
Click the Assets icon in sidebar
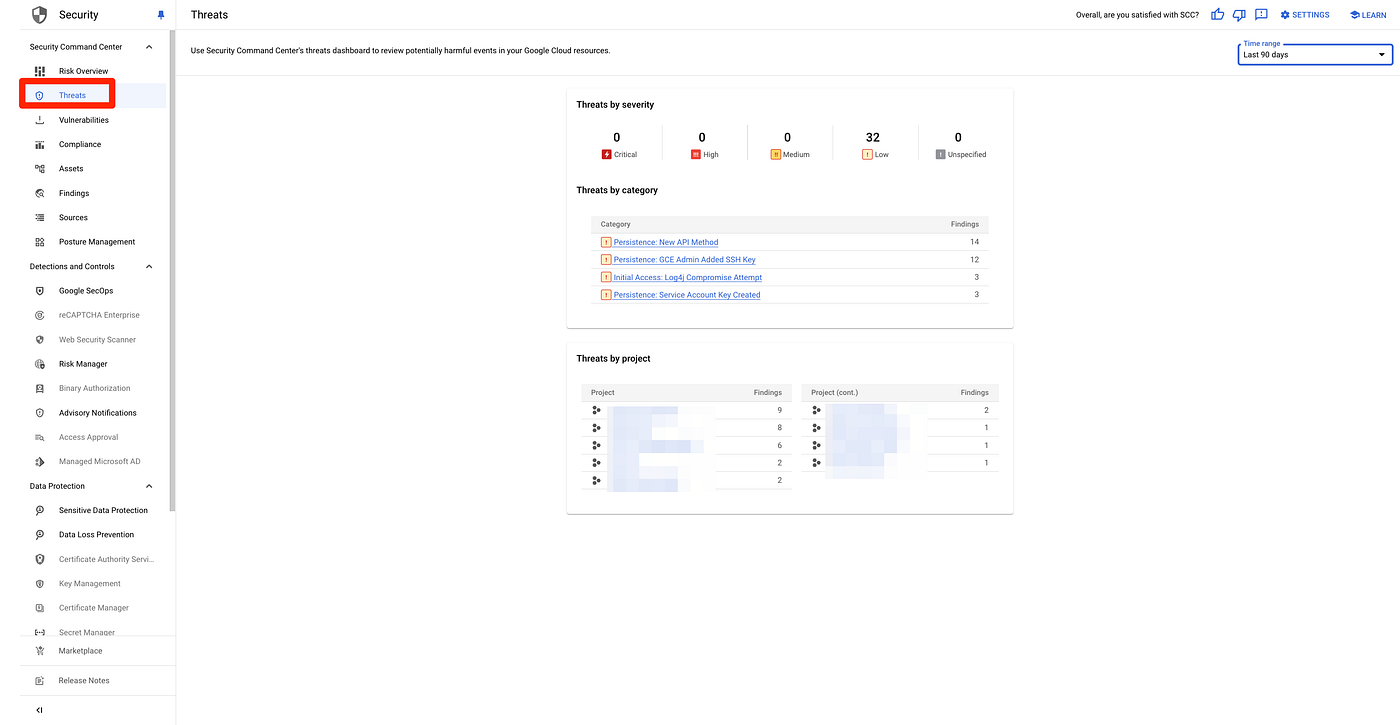40,169
